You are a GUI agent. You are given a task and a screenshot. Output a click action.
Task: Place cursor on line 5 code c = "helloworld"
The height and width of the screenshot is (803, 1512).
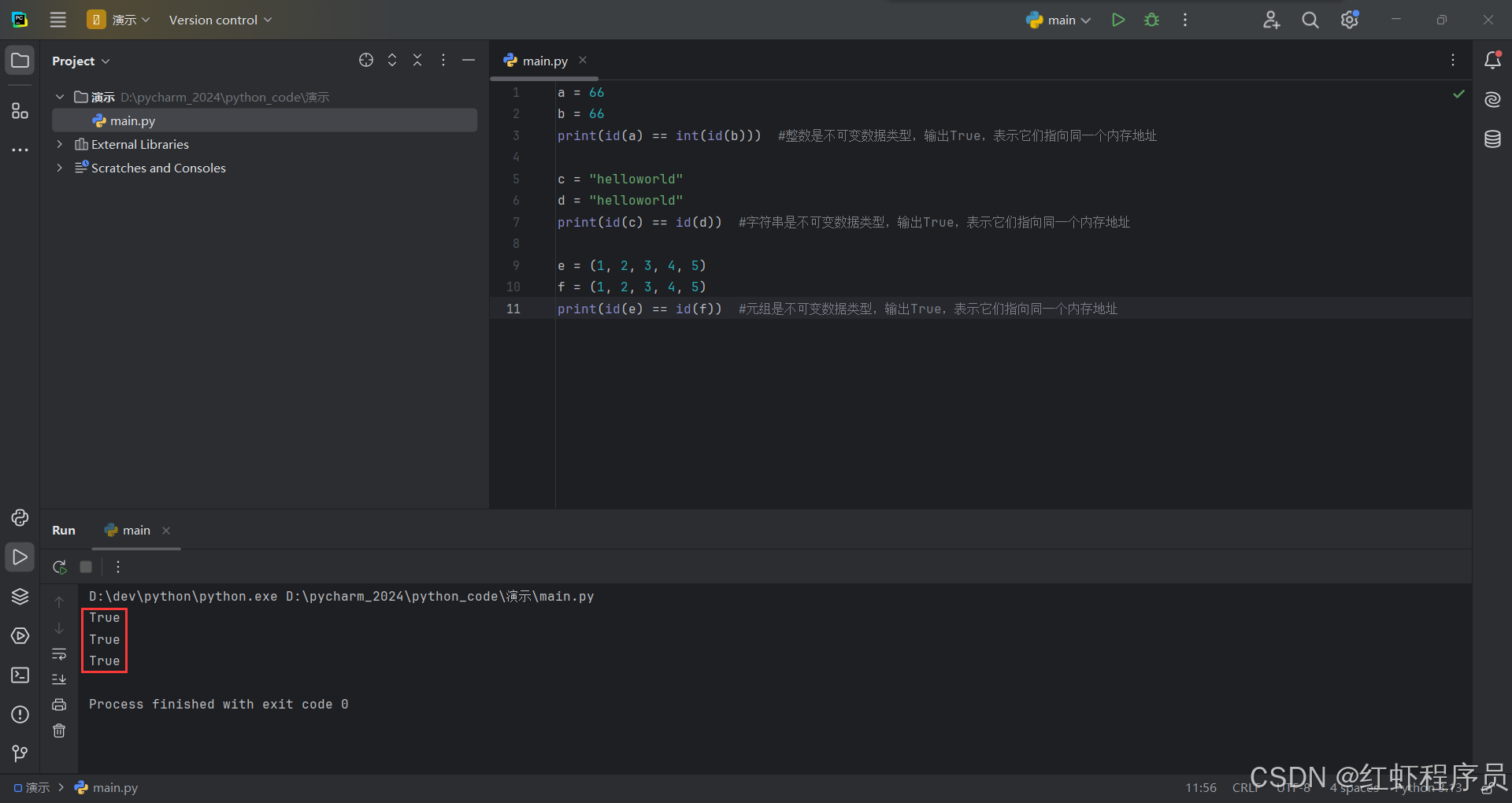[x=620, y=179]
